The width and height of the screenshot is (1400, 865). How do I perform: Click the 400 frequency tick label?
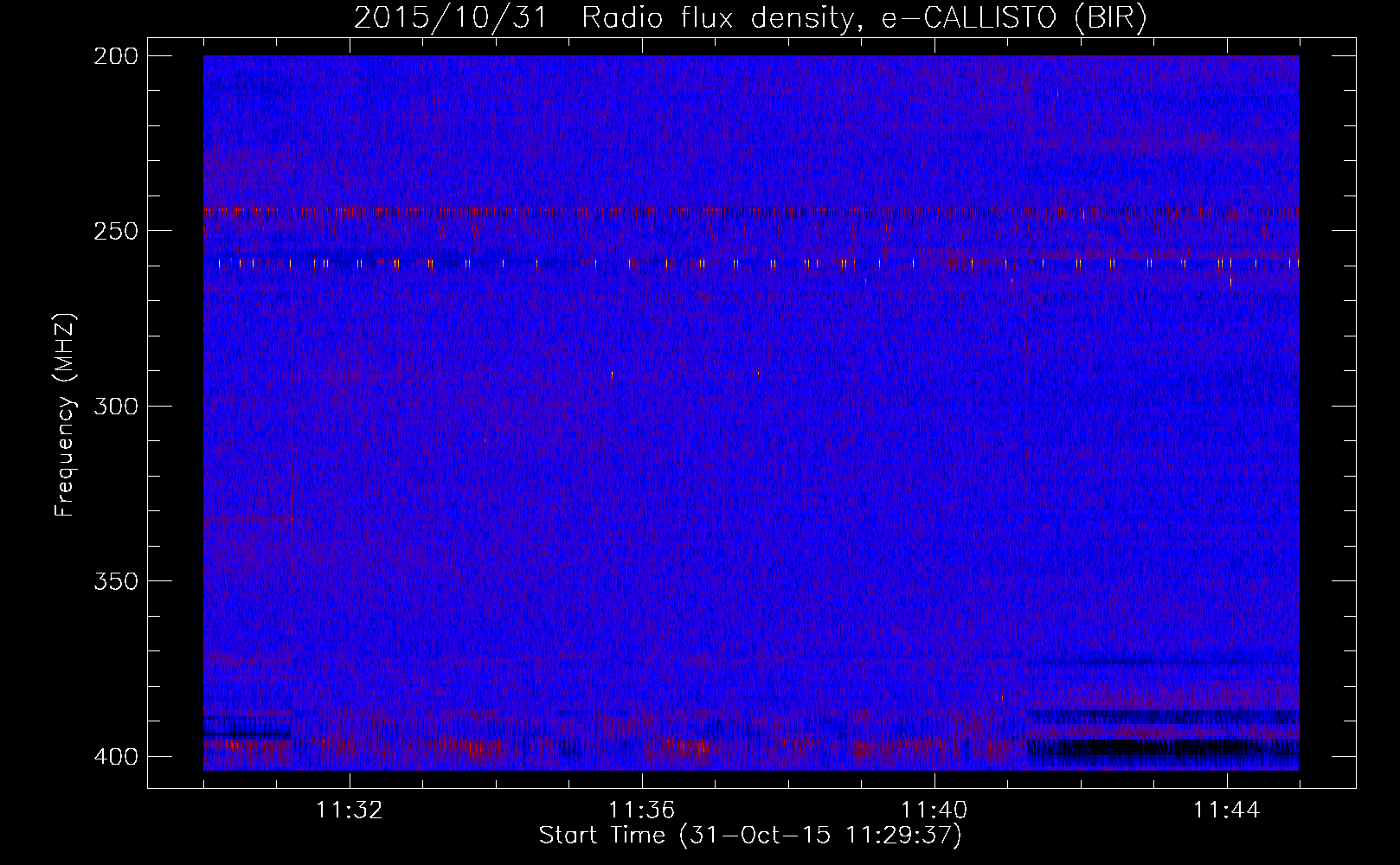115,757
